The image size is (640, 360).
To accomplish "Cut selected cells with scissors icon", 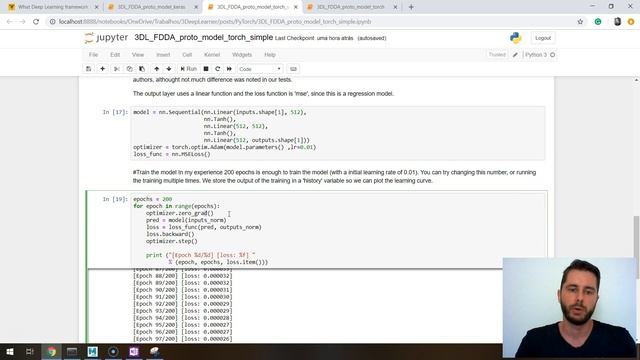I will point(117,69).
